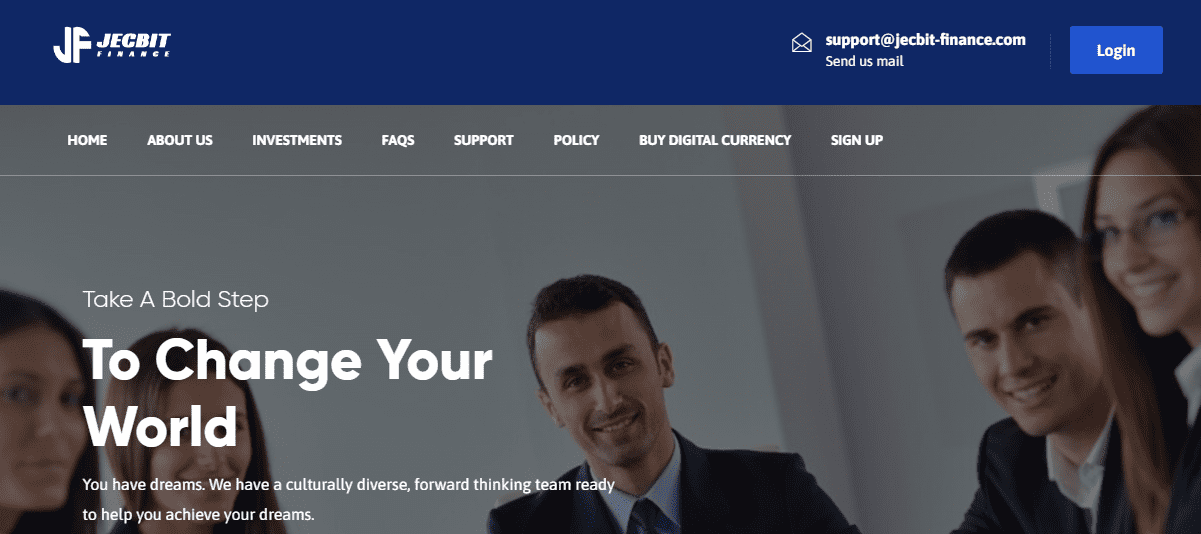The width and height of the screenshot is (1201, 534).
Task: Click the Send us mail text
Action: click(864, 61)
